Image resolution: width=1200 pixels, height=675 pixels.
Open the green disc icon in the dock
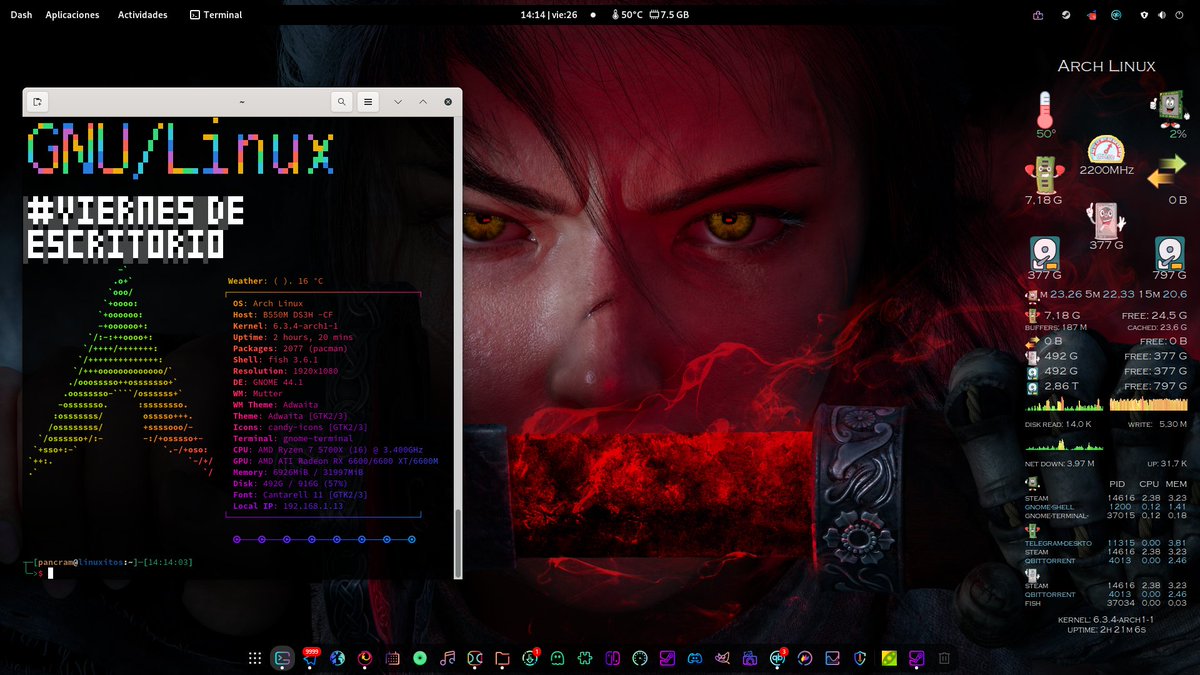tap(419, 658)
